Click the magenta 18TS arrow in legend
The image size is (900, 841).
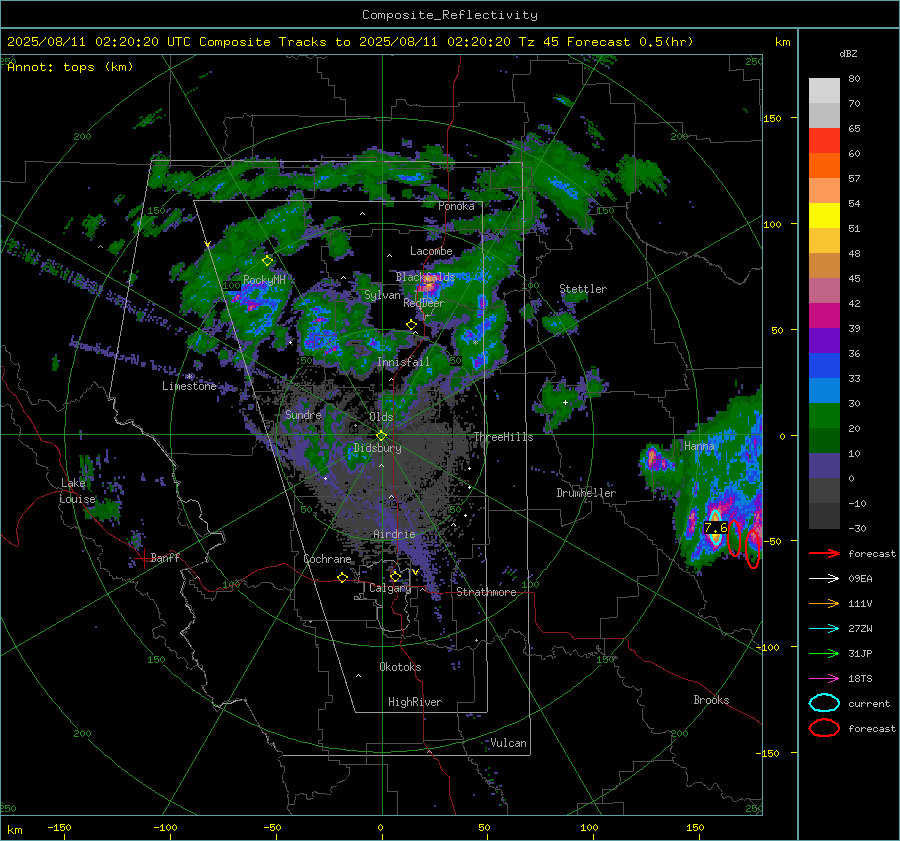click(824, 679)
